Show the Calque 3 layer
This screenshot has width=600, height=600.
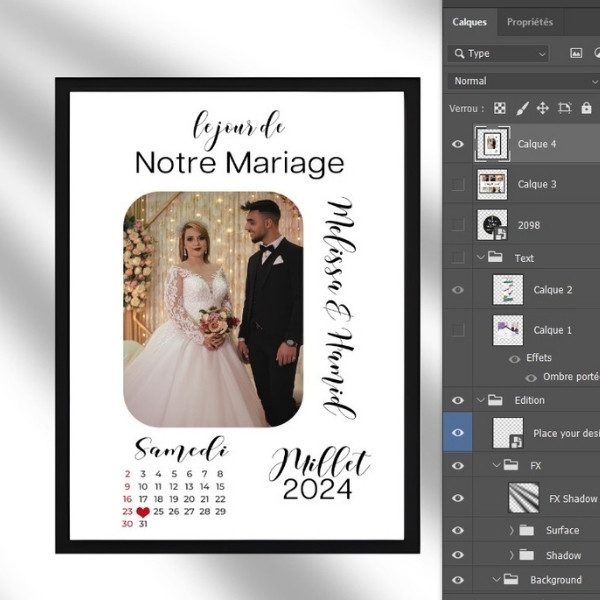(x=458, y=184)
